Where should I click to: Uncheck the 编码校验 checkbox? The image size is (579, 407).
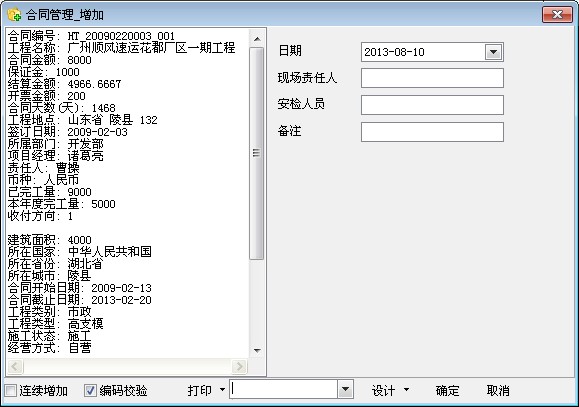pos(90,390)
